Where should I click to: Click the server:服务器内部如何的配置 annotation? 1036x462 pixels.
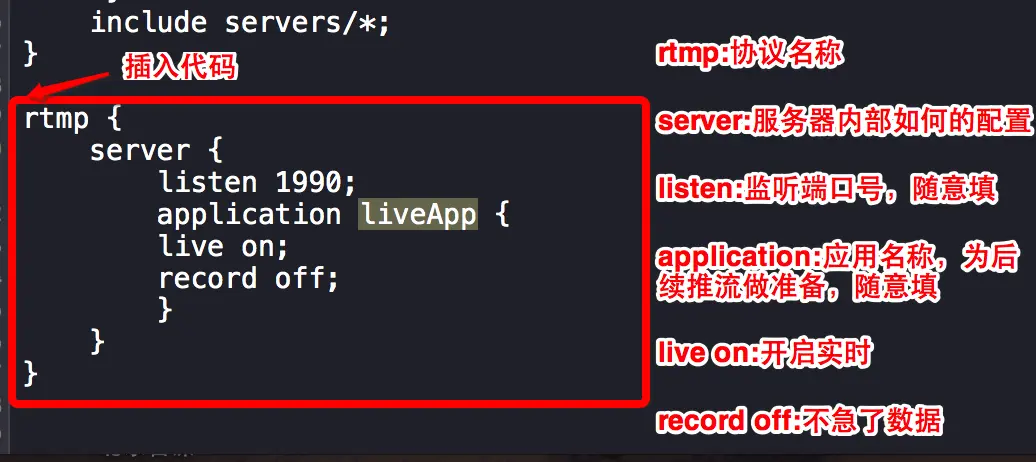point(844,122)
